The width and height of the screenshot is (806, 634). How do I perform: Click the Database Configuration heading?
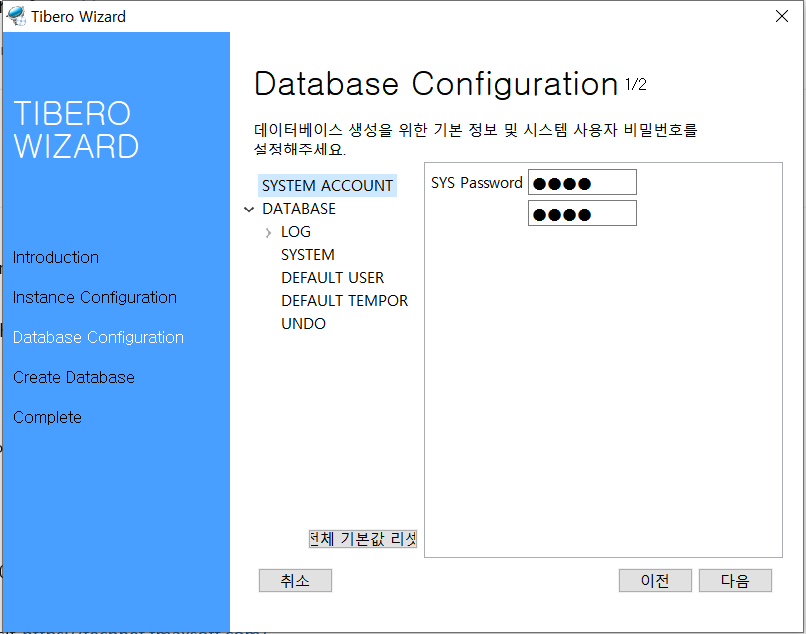point(436,84)
